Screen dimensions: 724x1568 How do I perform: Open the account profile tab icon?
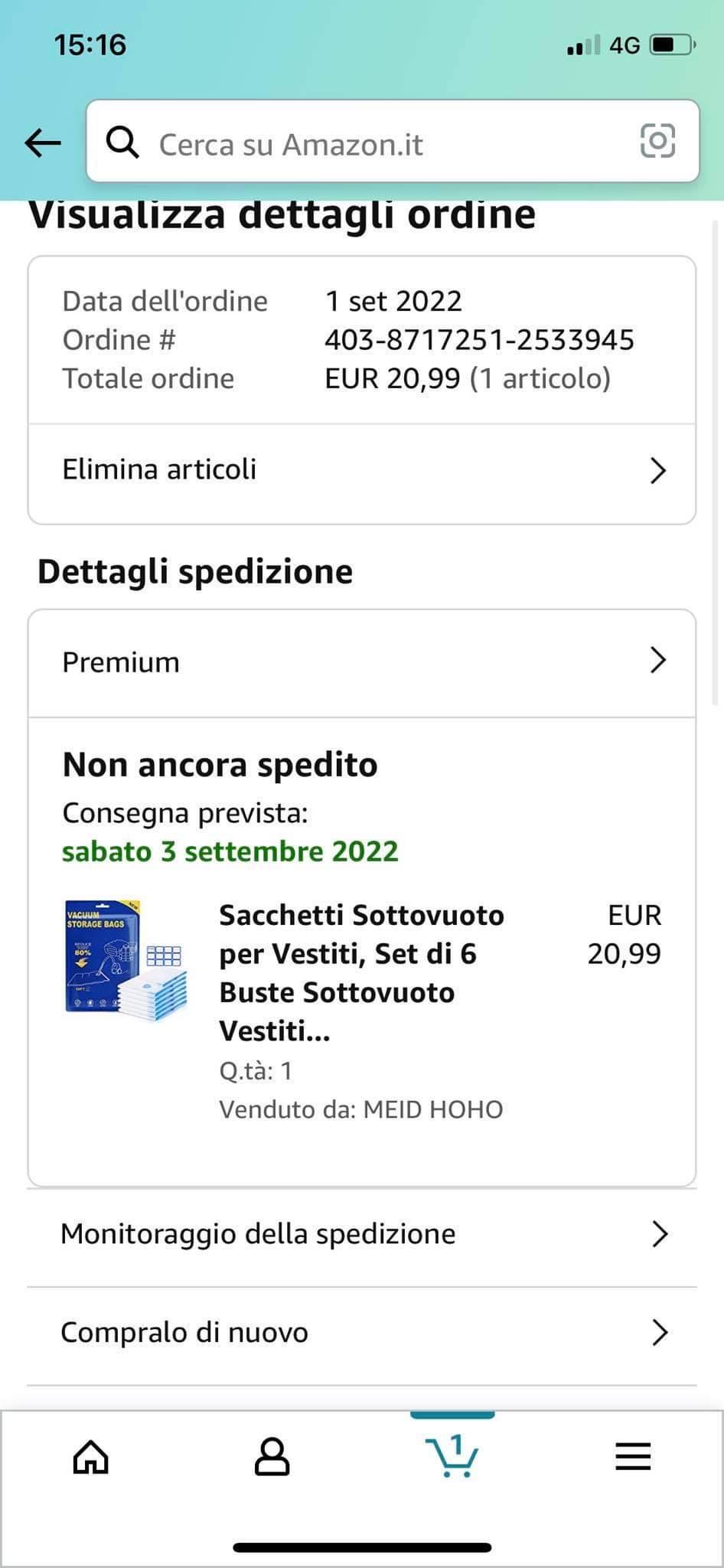click(272, 1457)
